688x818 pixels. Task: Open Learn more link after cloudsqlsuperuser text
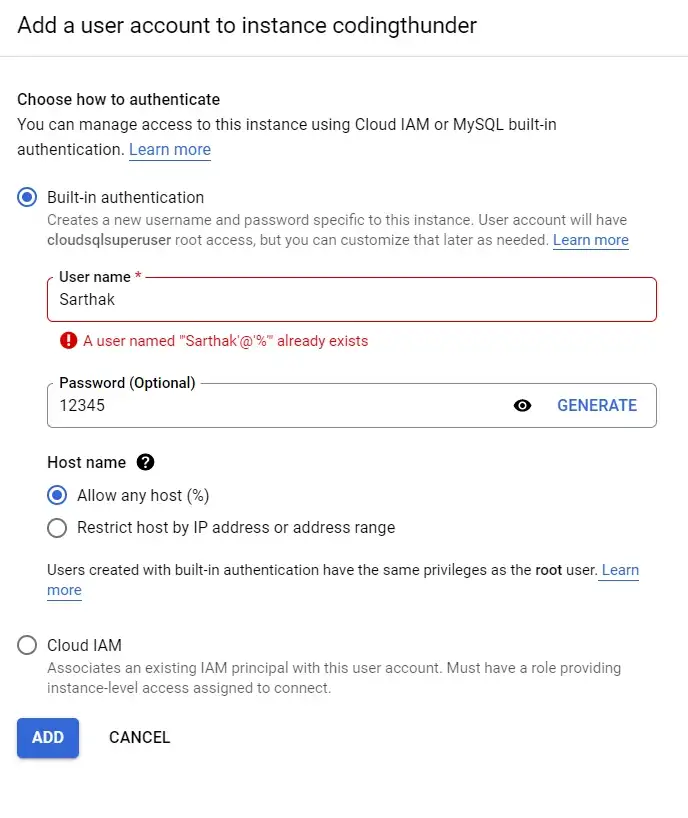(590, 240)
